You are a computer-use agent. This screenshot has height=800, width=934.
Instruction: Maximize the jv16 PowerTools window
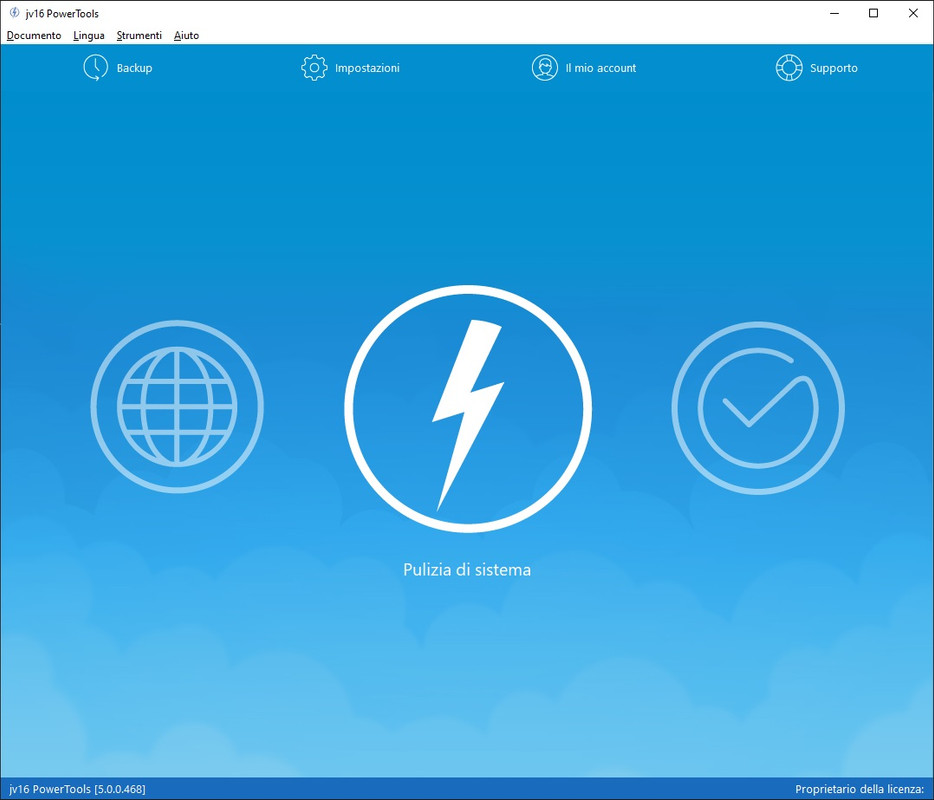(x=873, y=13)
